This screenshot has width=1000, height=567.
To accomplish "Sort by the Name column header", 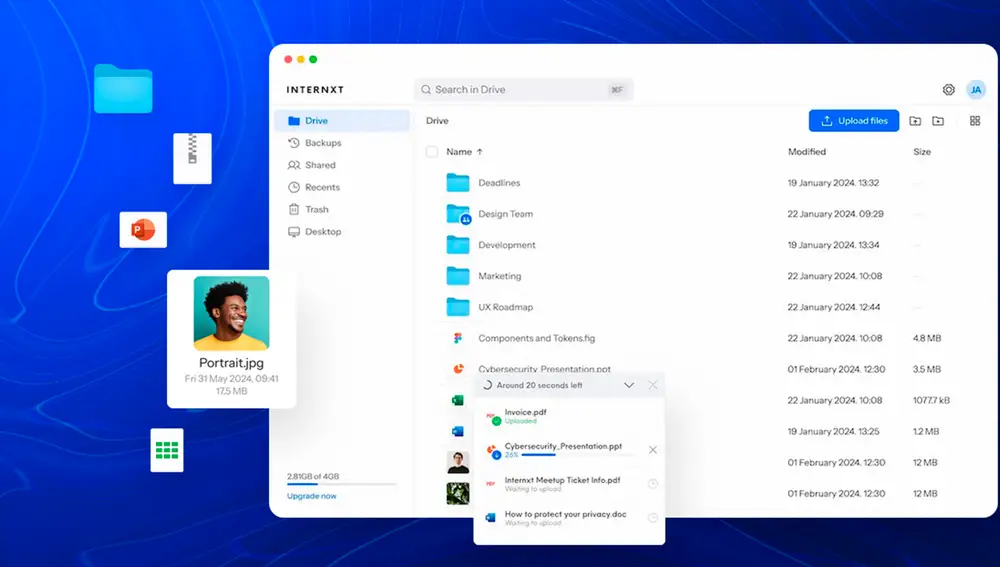I will (x=464, y=152).
